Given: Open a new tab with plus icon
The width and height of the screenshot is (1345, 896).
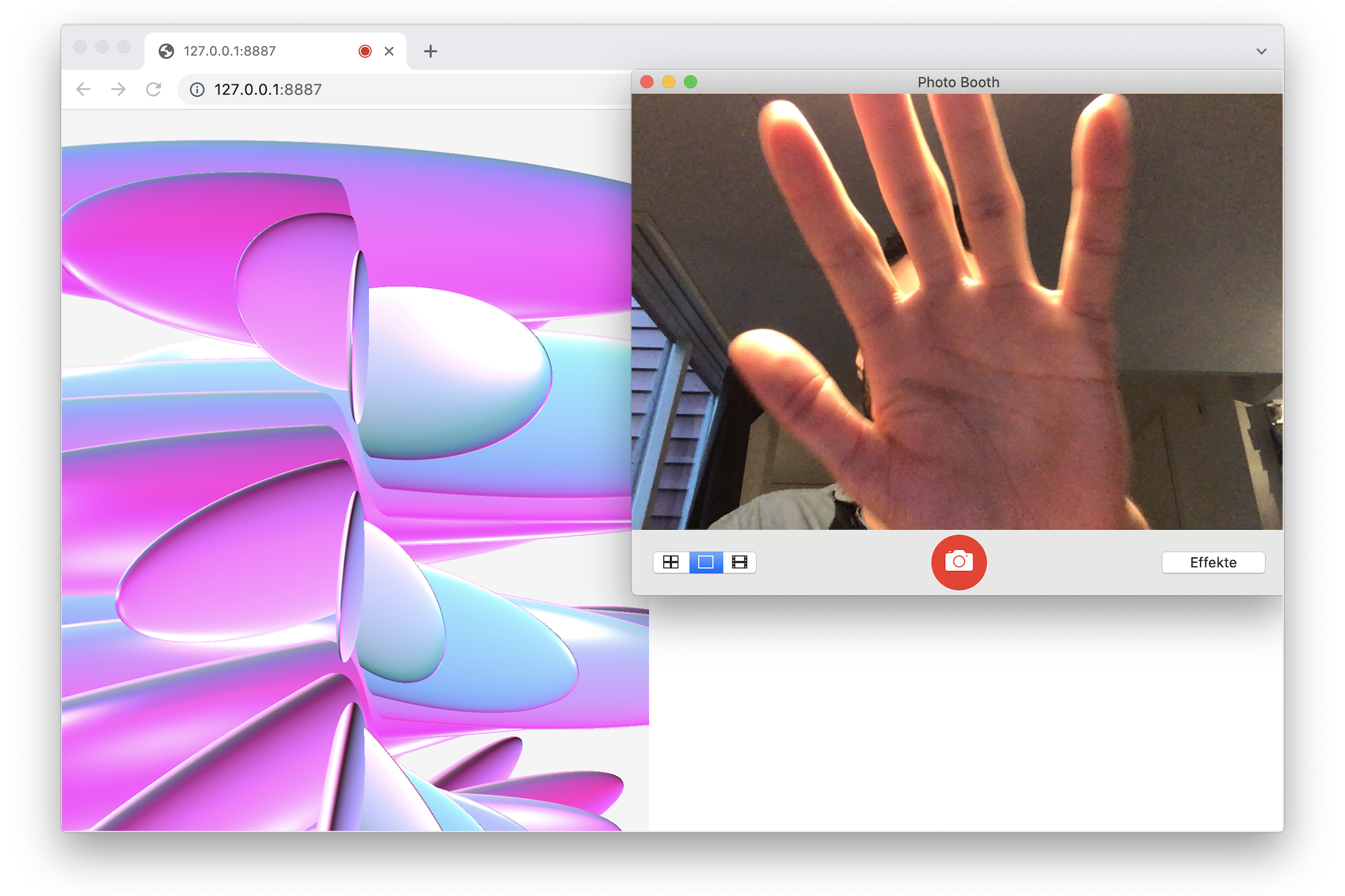Looking at the screenshot, I should pyautogui.click(x=430, y=51).
